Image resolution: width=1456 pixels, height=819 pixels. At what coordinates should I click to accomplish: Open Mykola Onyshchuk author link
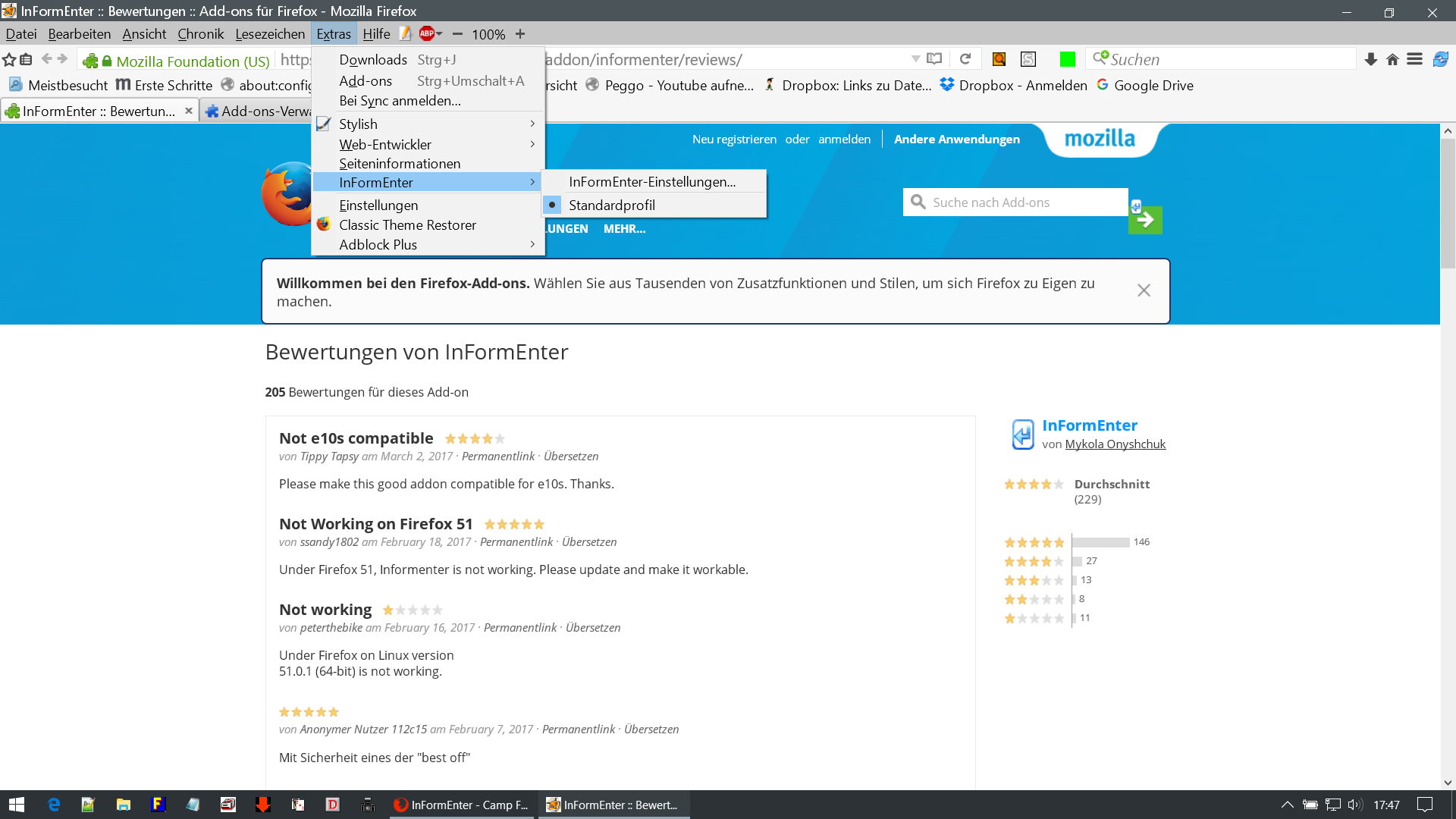(x=1115, y=444)
